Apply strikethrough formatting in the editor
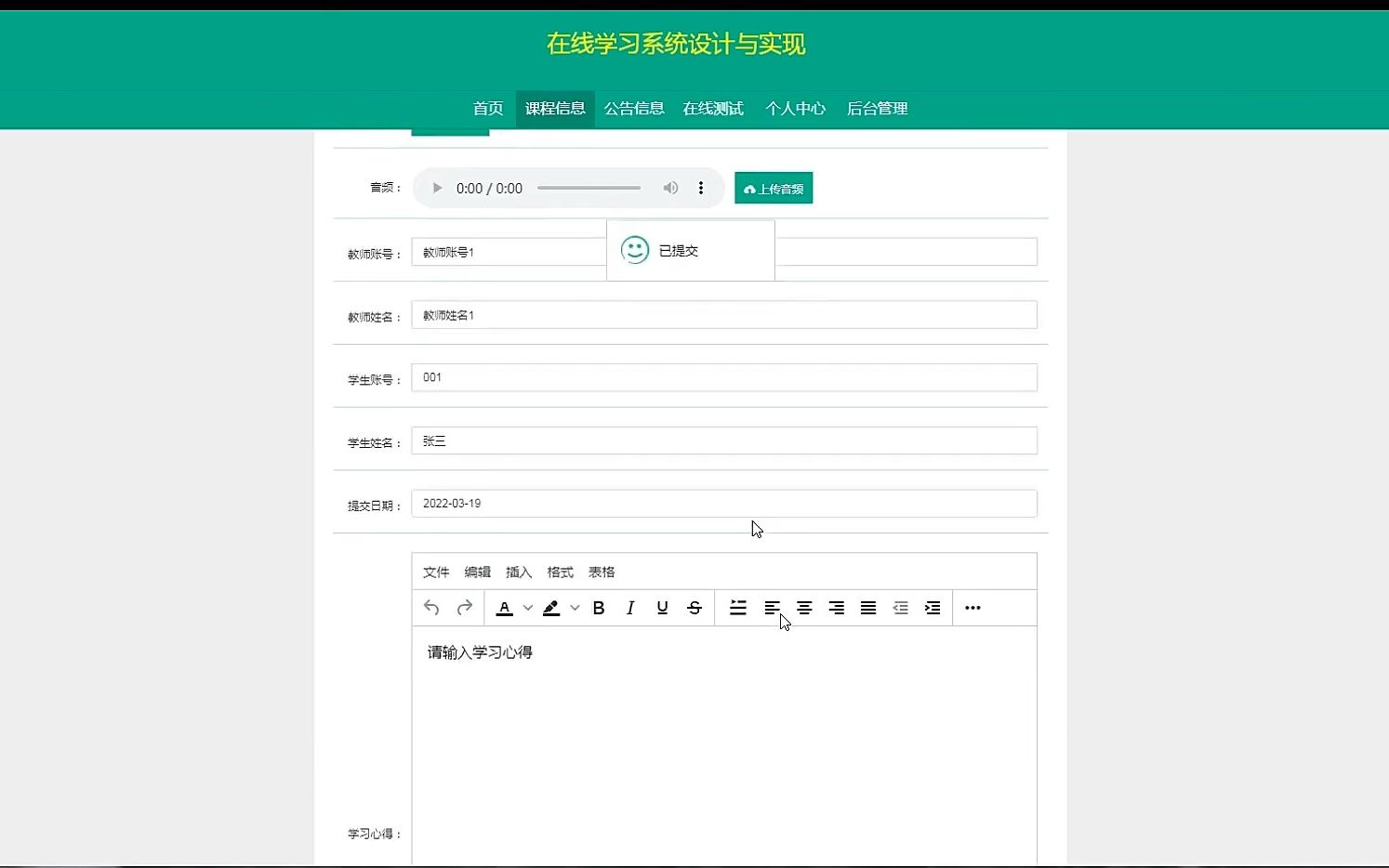The height and width of the screenshot is (868, 1389). (694, 607)
